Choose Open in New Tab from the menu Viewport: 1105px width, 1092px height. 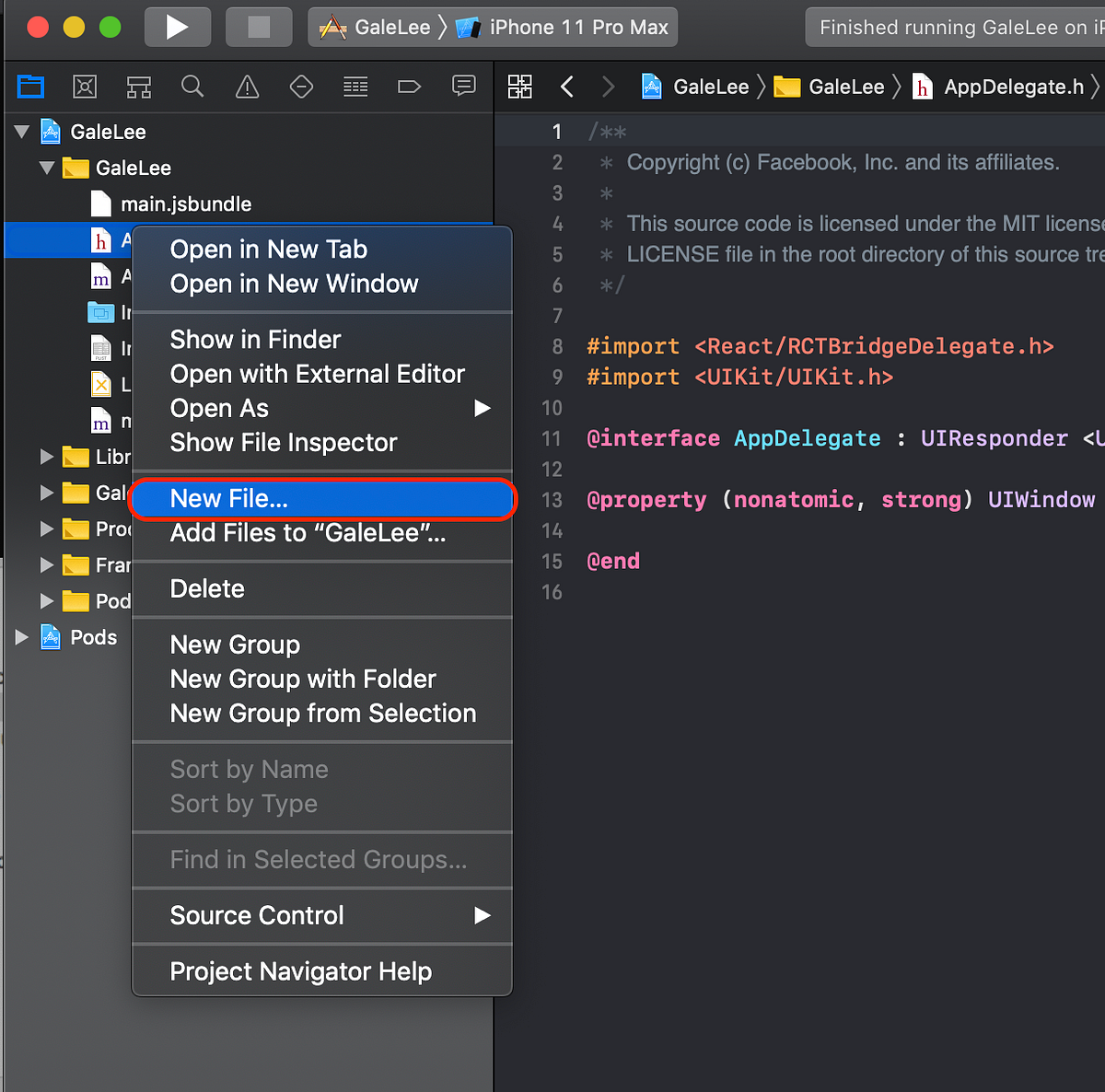click(268, 249)
